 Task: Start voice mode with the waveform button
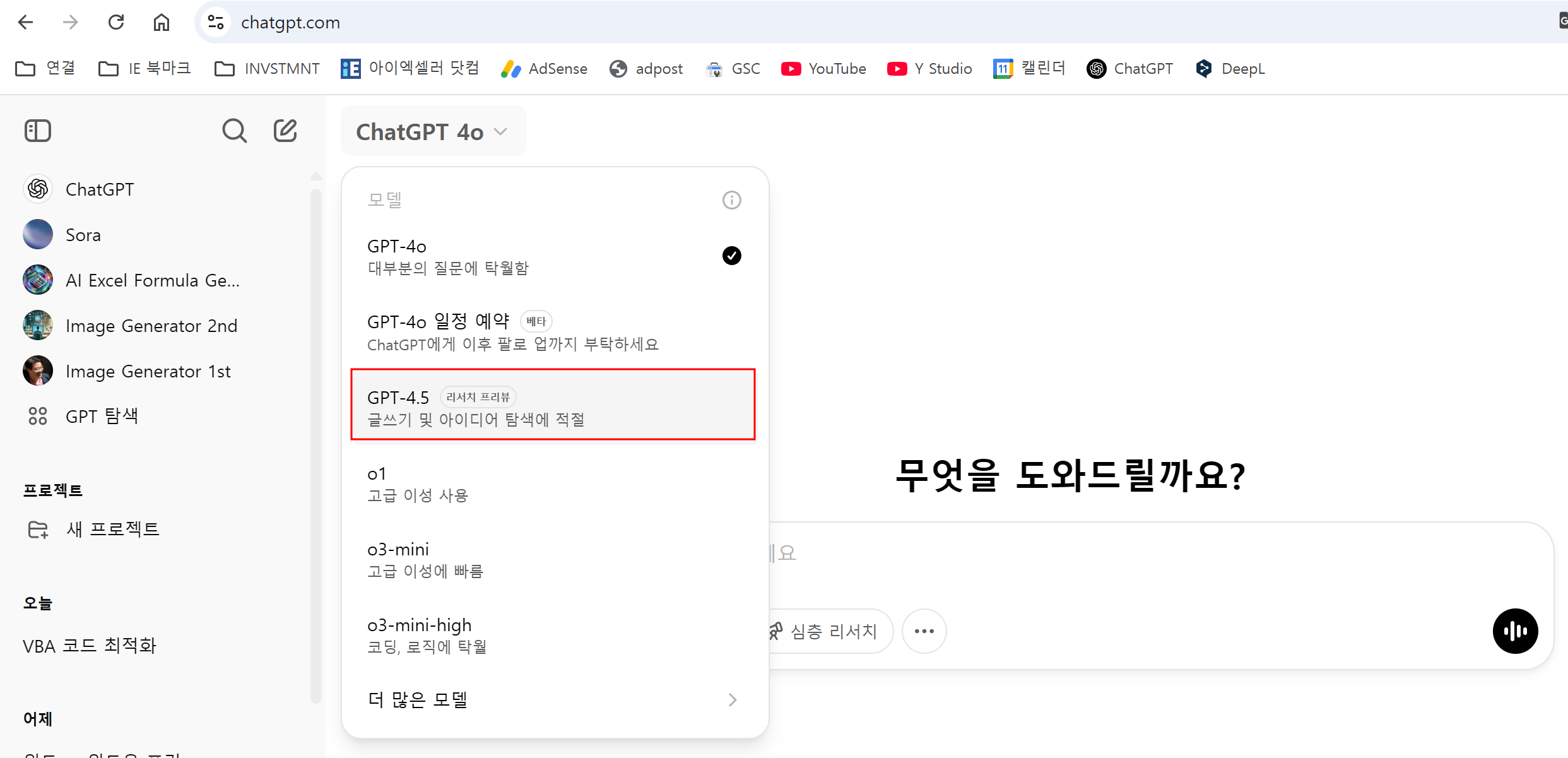pos(1515,631)
